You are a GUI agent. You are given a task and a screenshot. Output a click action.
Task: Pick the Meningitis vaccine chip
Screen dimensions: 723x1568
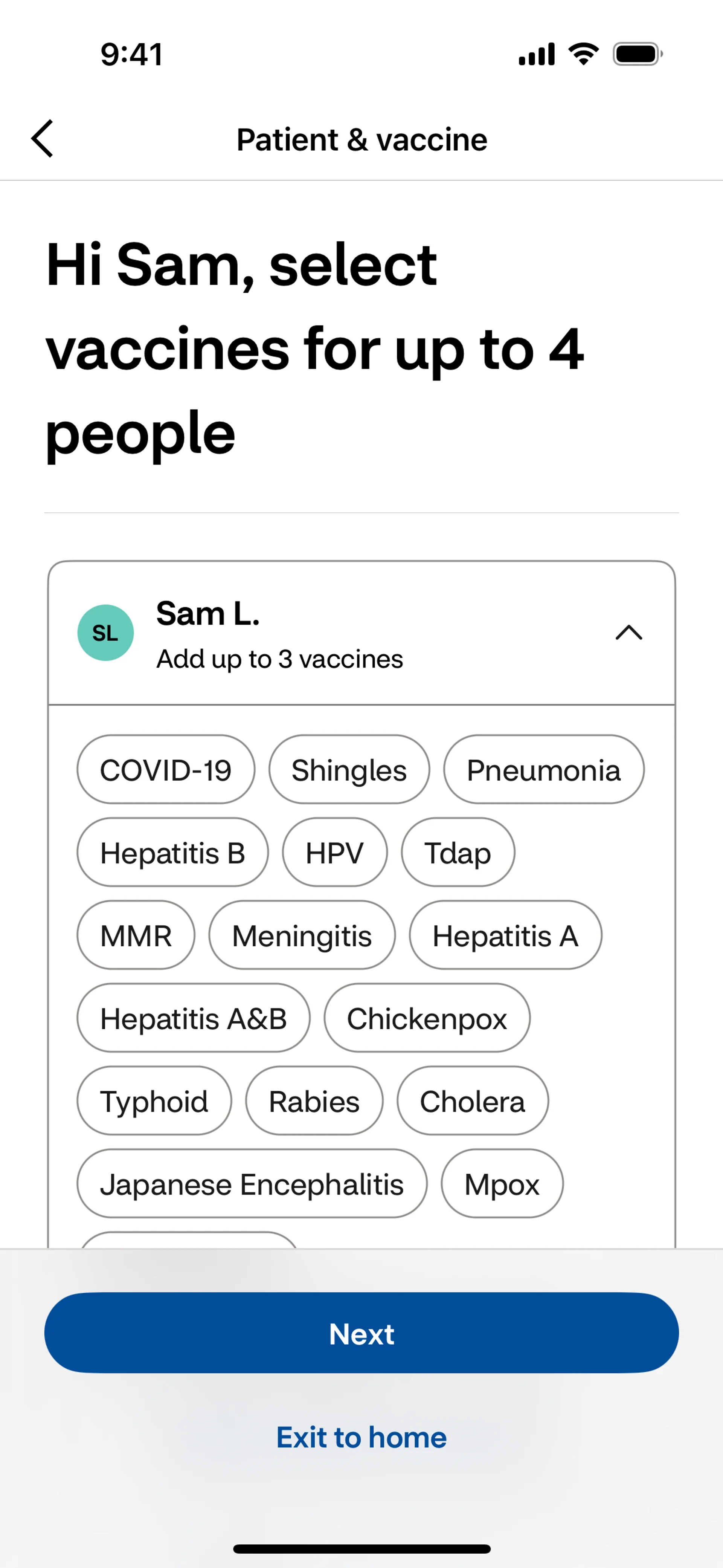pyautogui.click(x=302, y=935)
